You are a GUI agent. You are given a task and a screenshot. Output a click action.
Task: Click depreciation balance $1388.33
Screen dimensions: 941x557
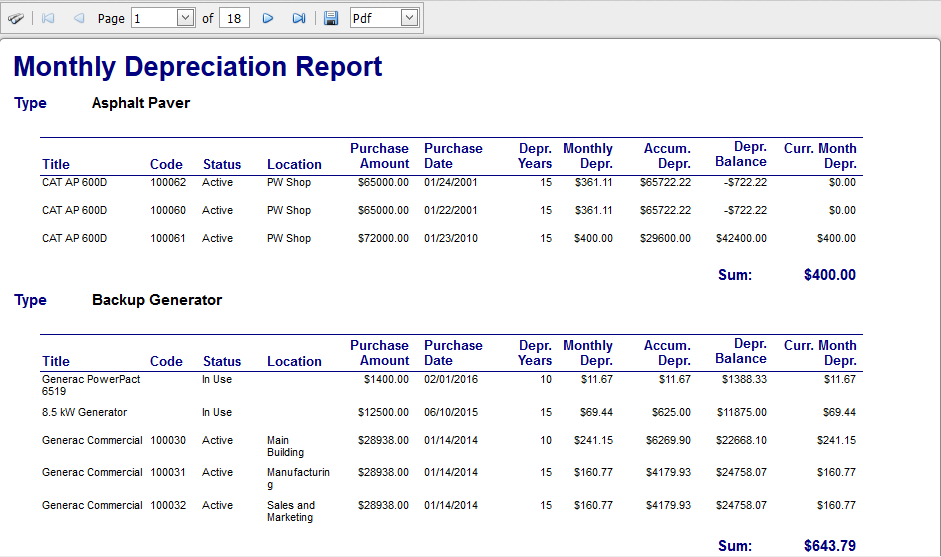(x=744, y=379)
